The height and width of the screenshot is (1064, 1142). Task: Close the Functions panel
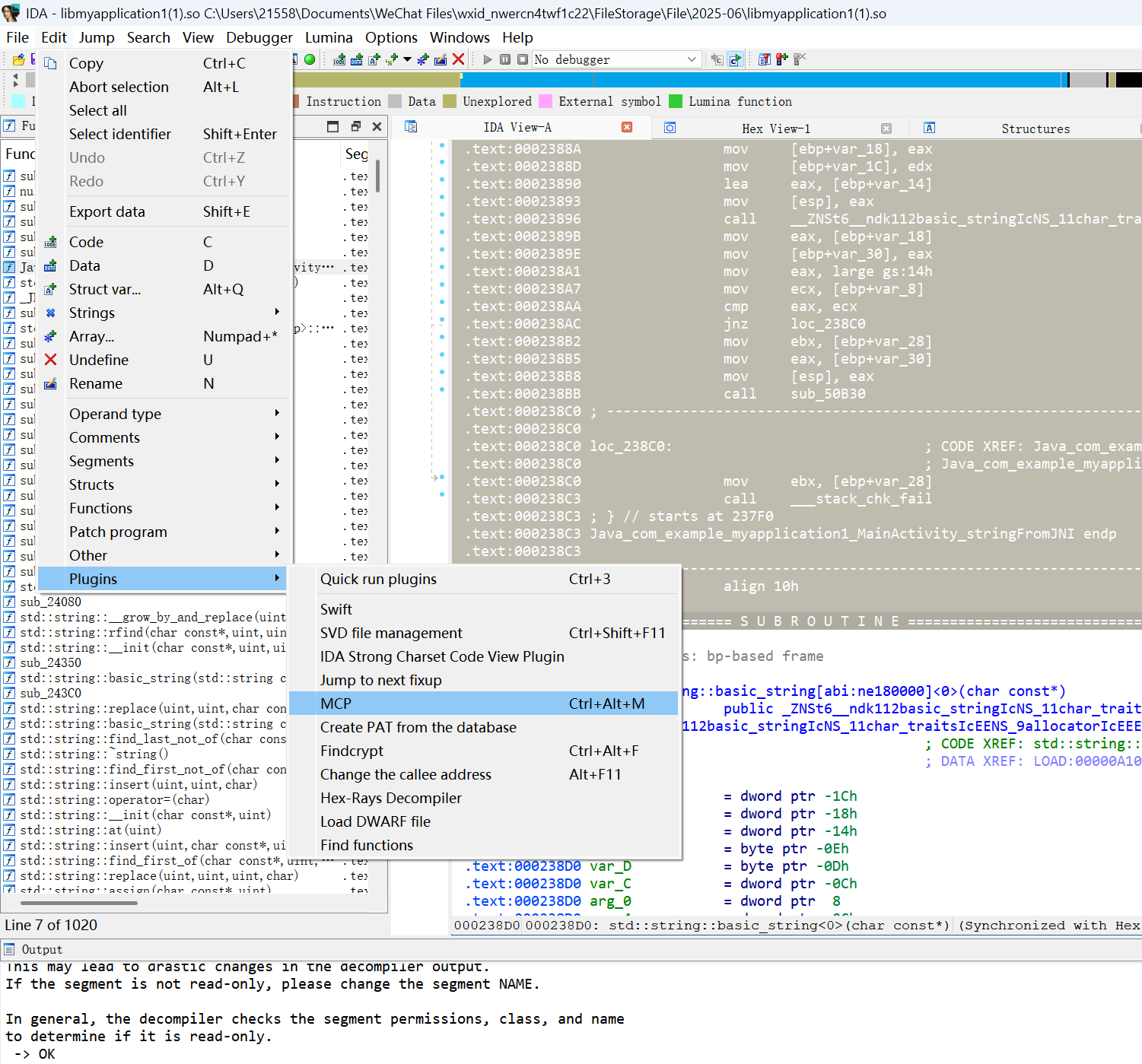tap(377, 126)
